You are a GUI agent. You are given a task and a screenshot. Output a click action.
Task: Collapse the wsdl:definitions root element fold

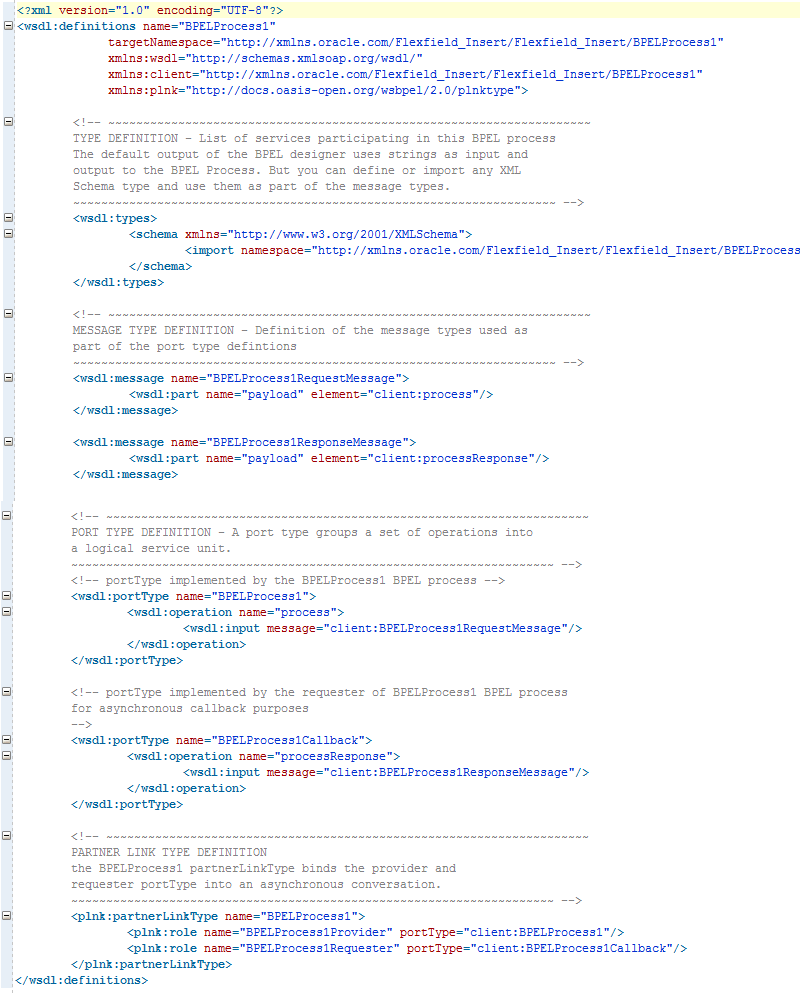coord(8,25)
